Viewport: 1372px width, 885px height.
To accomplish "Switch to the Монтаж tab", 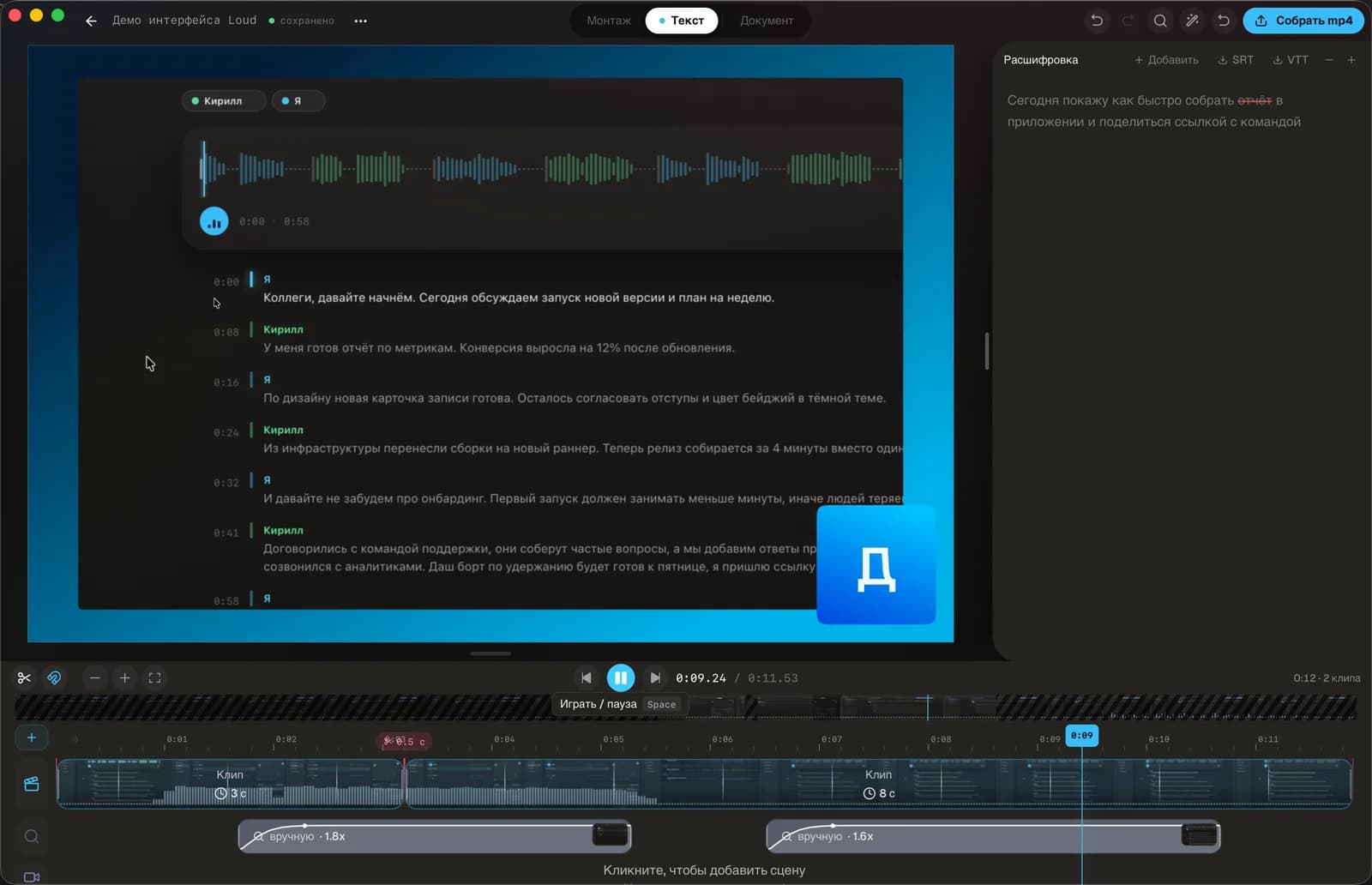I will coord(609,21).
